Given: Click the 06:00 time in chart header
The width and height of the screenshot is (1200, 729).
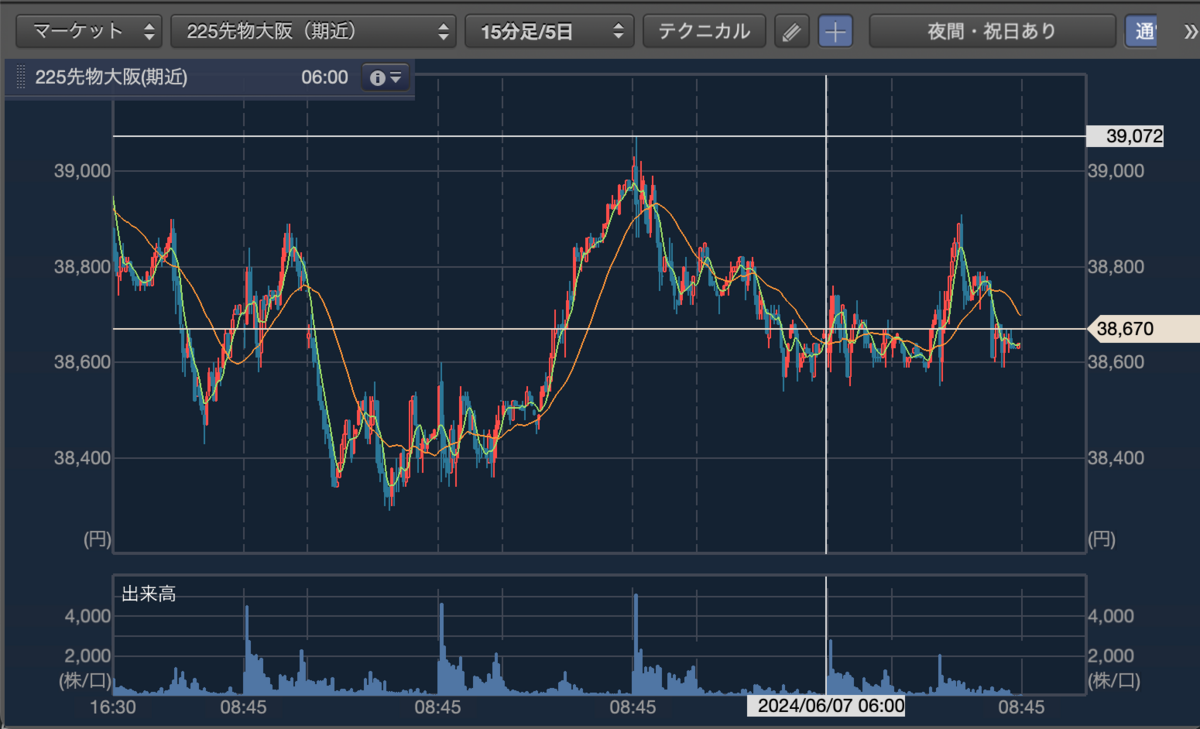Looking at the screenshot, I should coord(325,77).
